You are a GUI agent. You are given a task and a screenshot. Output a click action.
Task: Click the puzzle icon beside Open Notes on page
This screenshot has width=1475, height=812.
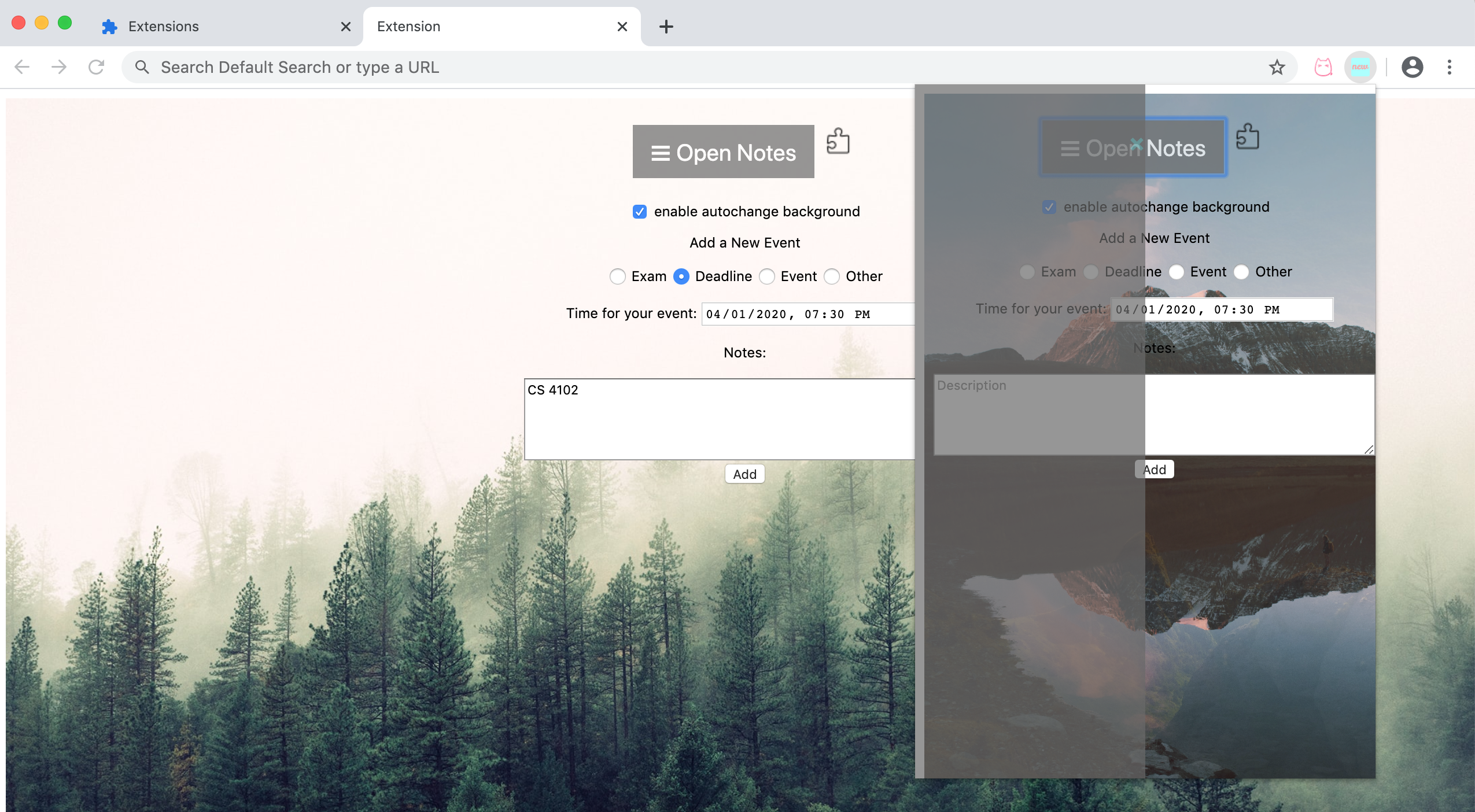838,141
